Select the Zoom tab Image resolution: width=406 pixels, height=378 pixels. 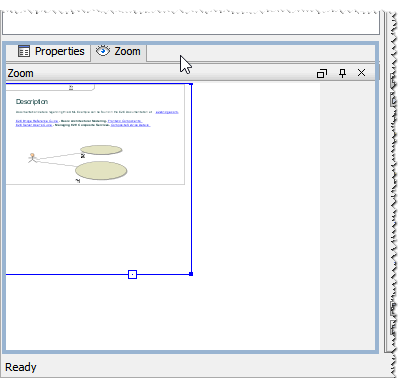coord(118,52)
